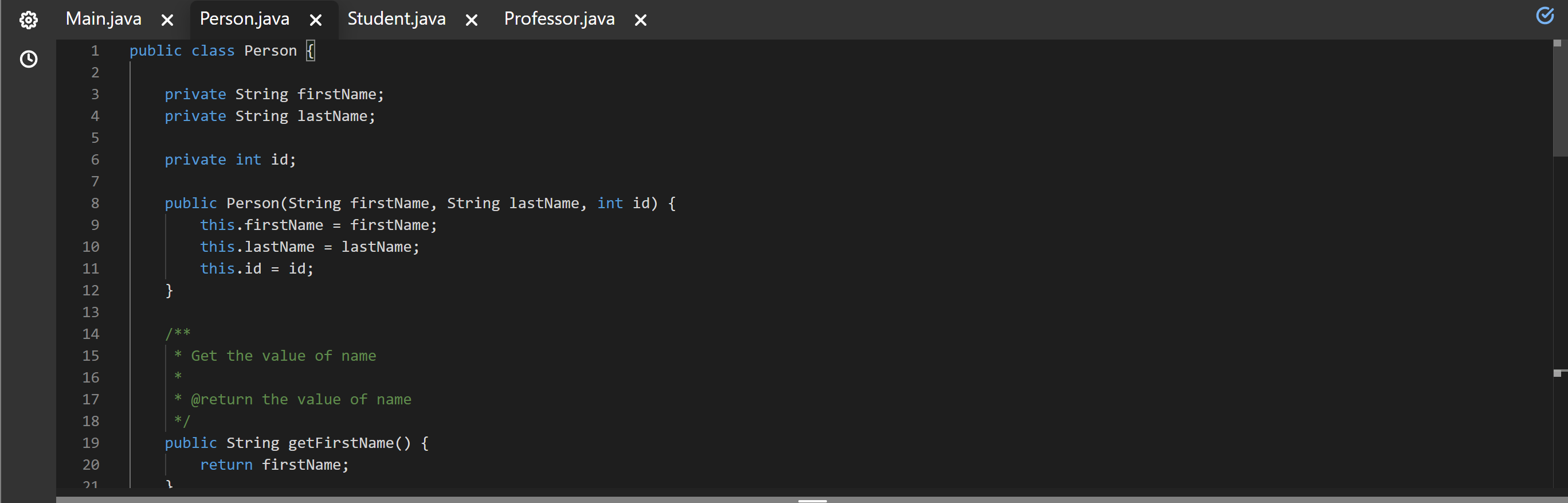Click the word Person in class declaration
This screenshot has width=1568, height=503.
click(270, 50)
